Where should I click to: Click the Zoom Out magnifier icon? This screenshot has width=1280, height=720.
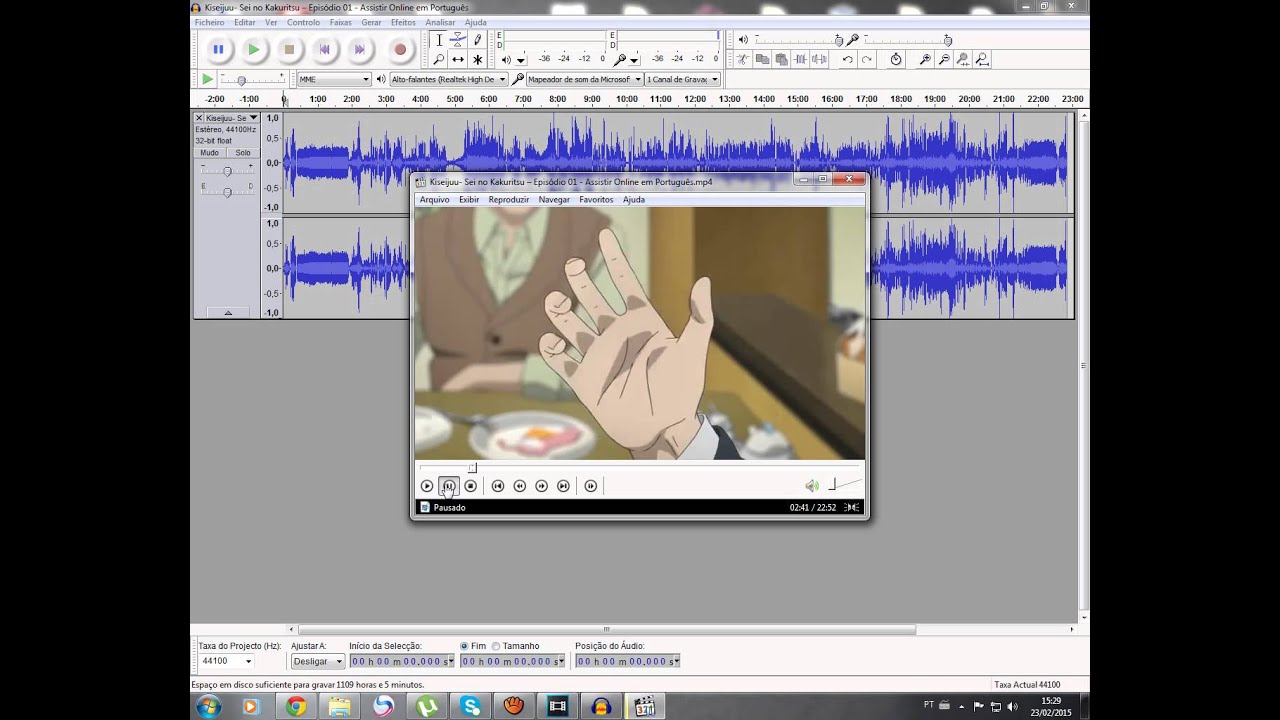[x=944, y=60]
